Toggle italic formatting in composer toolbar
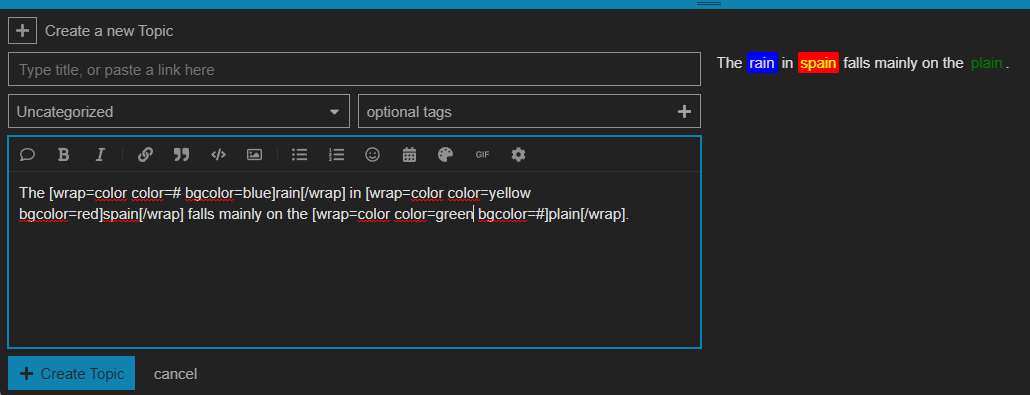Image resolution: width=1030 pixels, height=395 pixels. (100, 154)
